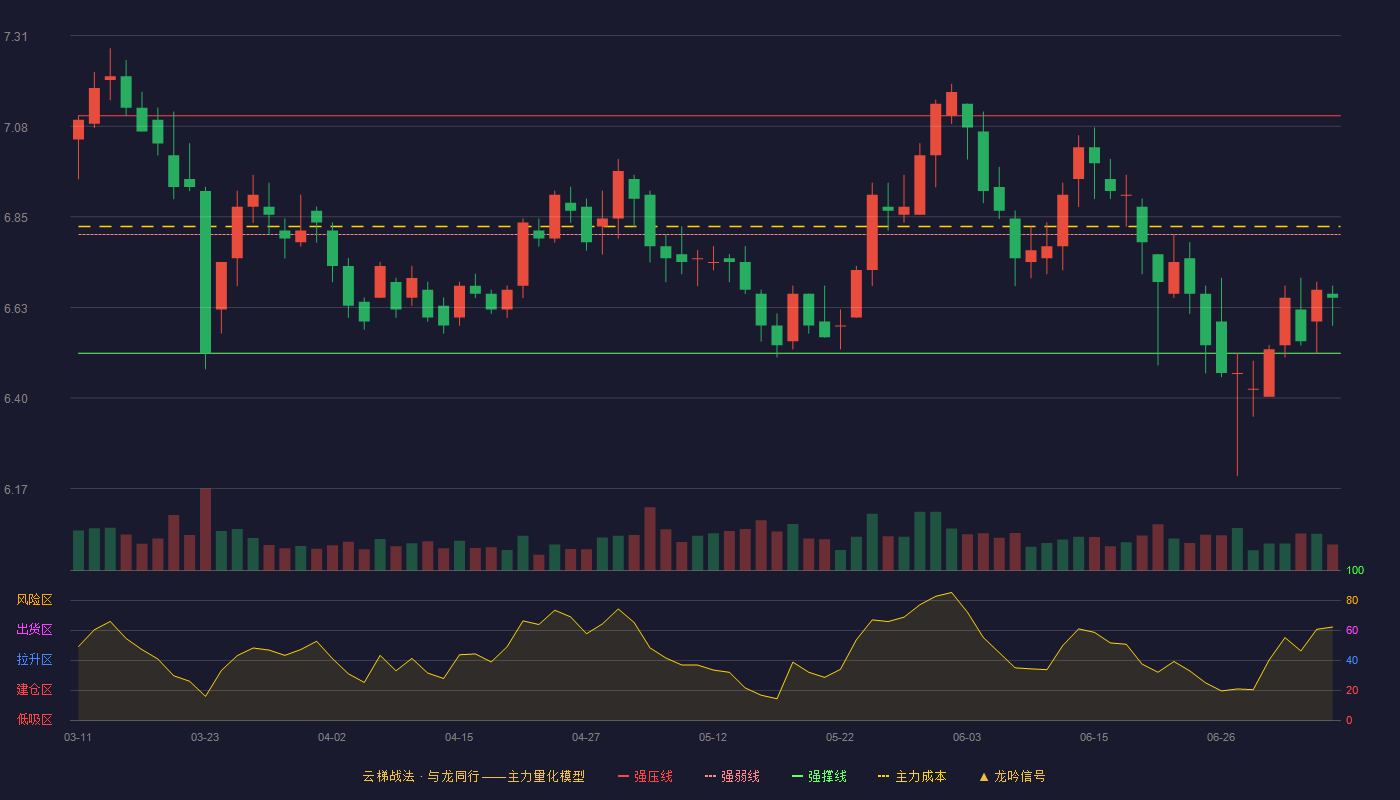Toggle the 主力成本 legend entry

tap(912, 776)
